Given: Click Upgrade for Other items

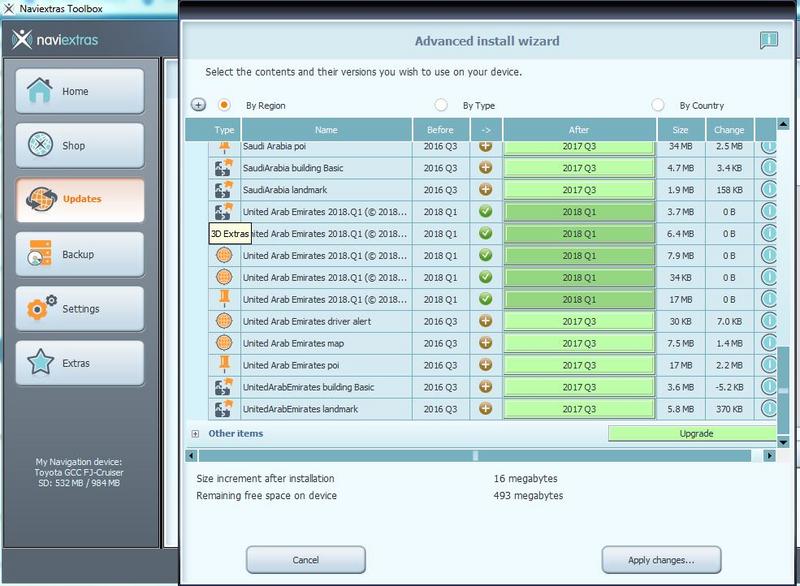Looking at the screenshot, I should pos(692,434).
